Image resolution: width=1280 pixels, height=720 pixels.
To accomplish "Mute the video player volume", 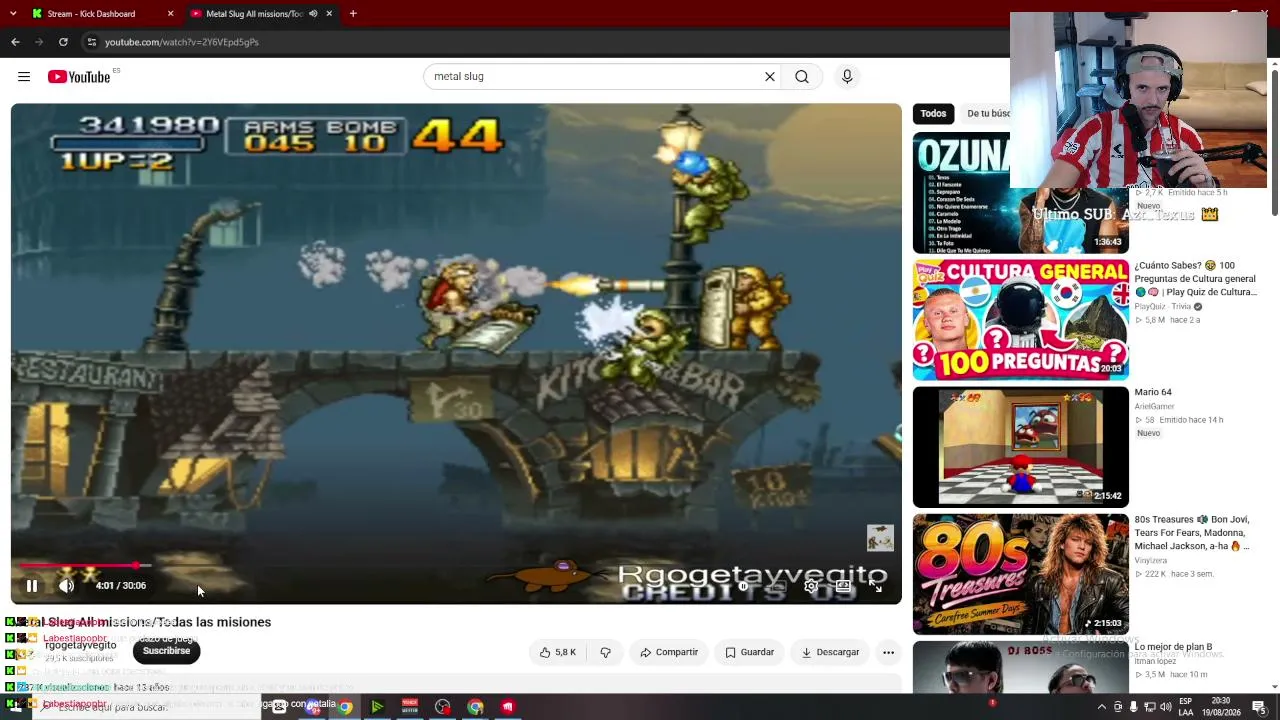I will [x=66, y=586].
